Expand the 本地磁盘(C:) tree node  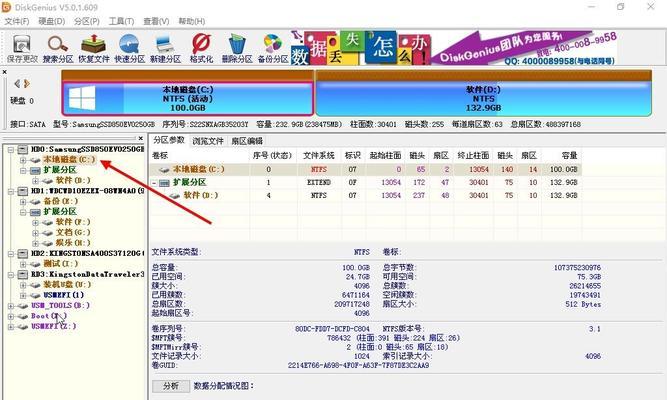(23, 160)
